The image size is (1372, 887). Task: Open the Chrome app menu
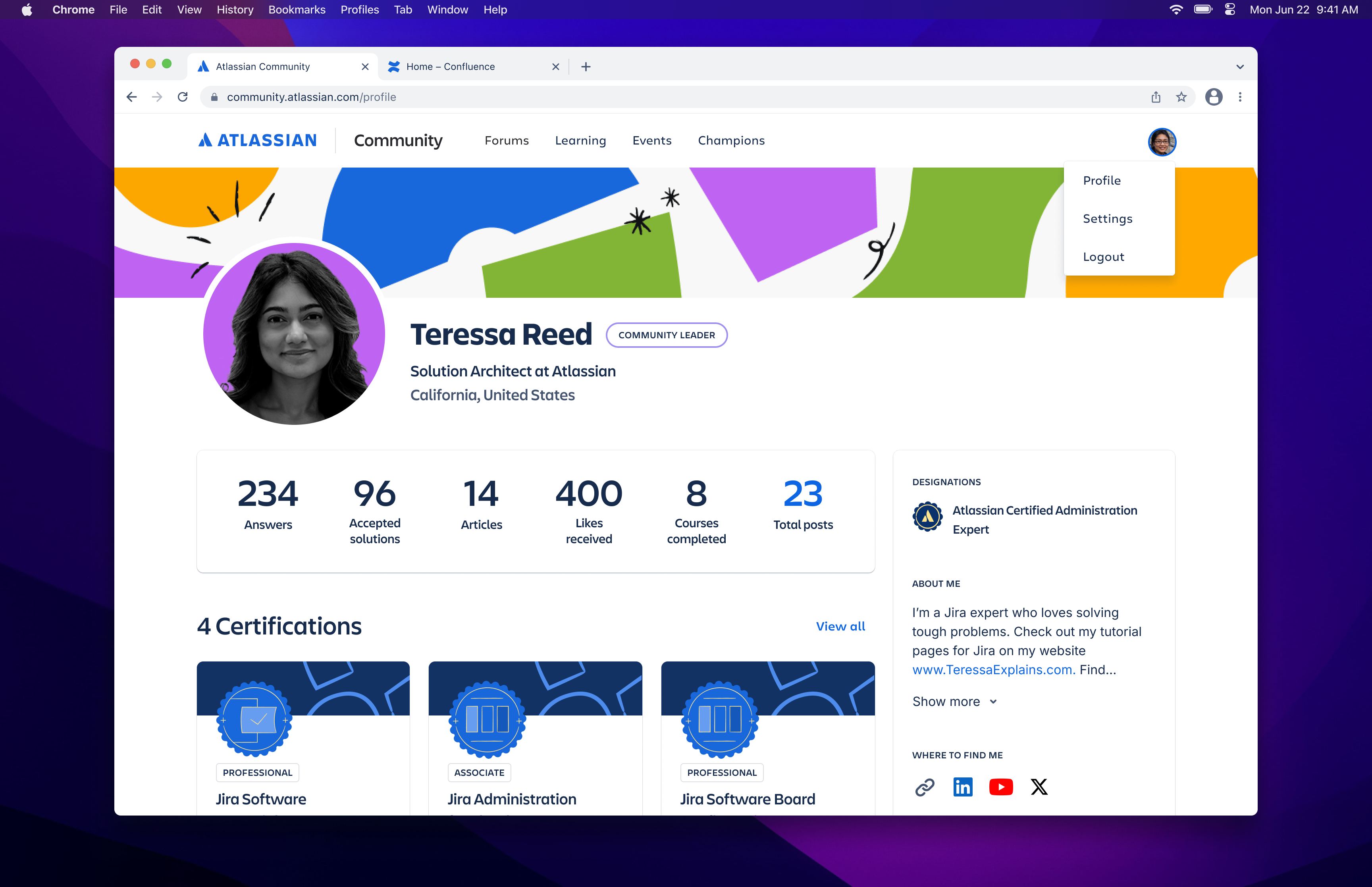[73, 10]
